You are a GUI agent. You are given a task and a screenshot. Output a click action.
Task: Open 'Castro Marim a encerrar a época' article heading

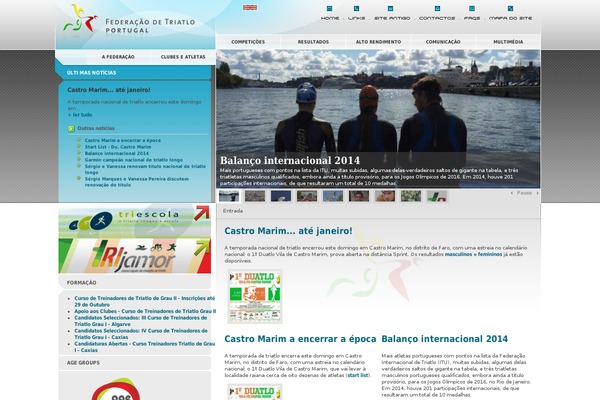[300, 339]
